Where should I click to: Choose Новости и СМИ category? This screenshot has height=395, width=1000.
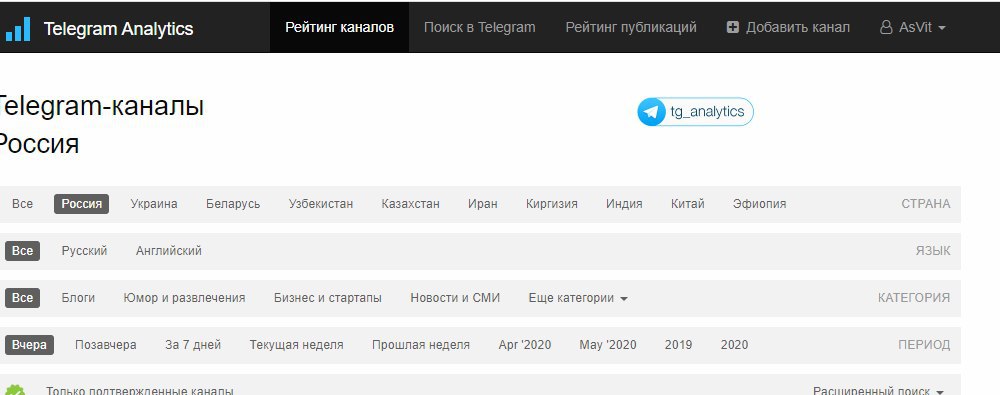(x=455, y=298)
